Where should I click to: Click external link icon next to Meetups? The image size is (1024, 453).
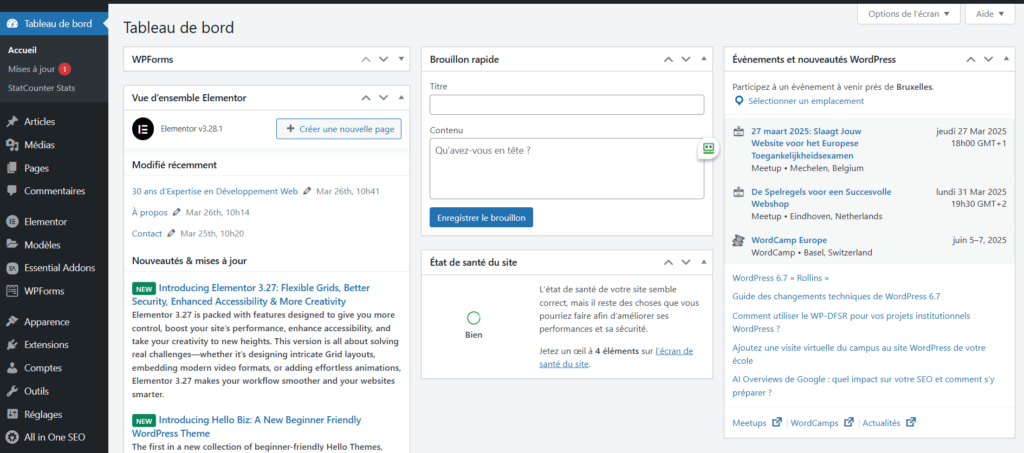click(x=776, y=422)
